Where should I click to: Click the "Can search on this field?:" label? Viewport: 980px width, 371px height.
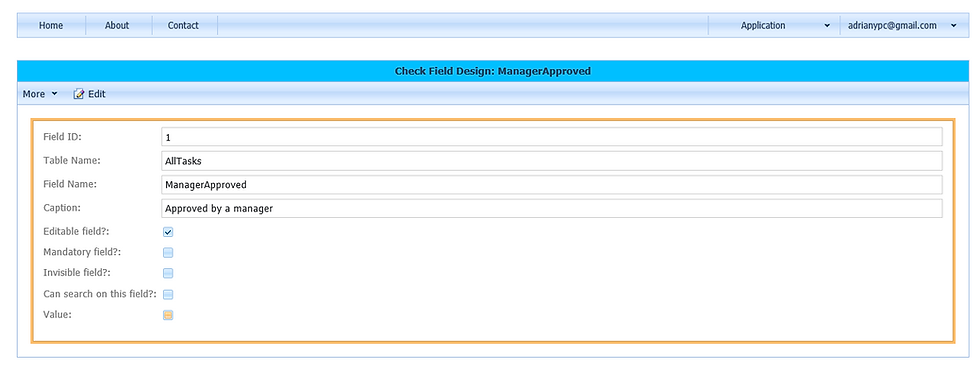[100, 294]
